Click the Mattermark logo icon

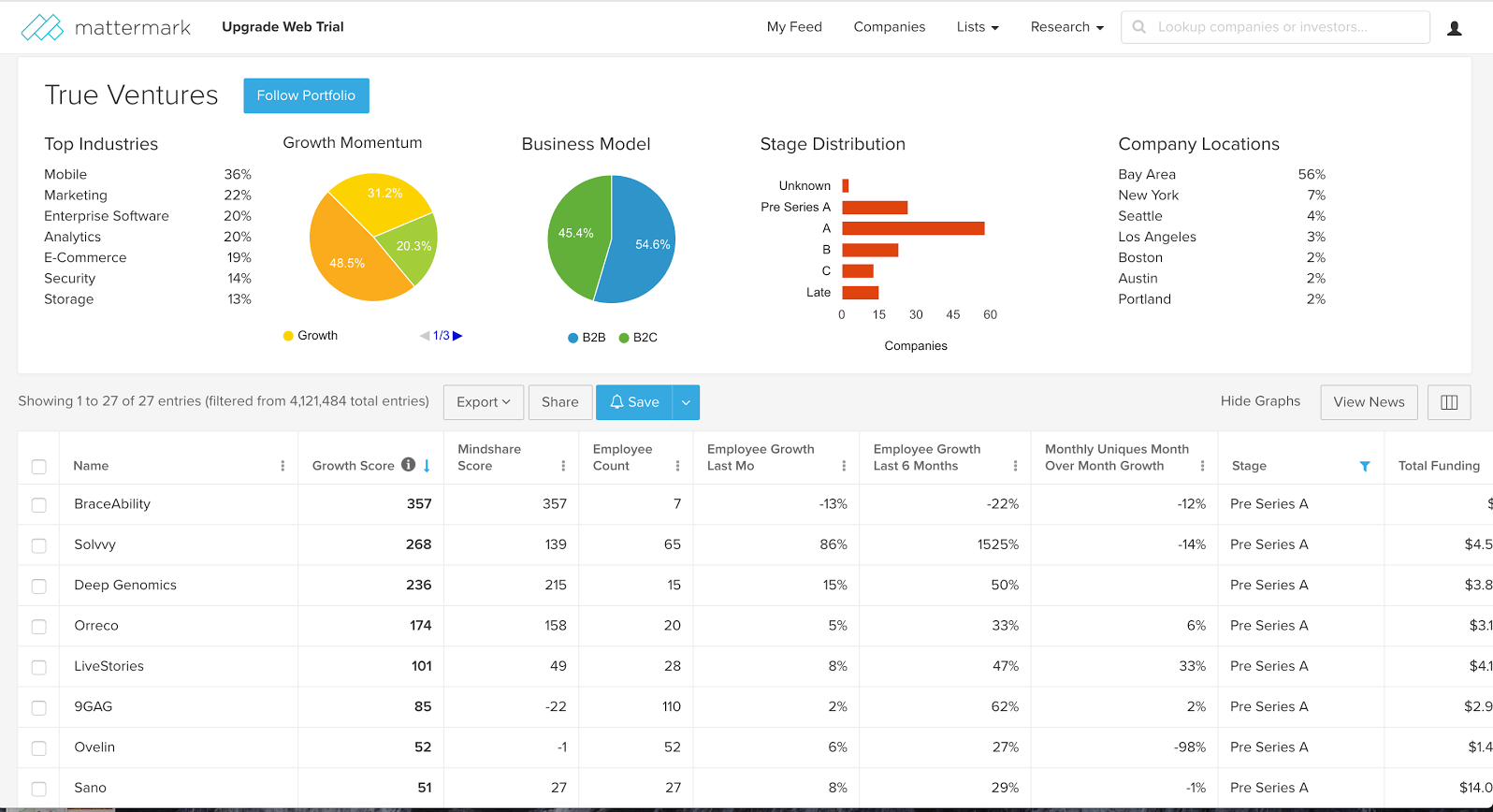[x=42, y=27]
